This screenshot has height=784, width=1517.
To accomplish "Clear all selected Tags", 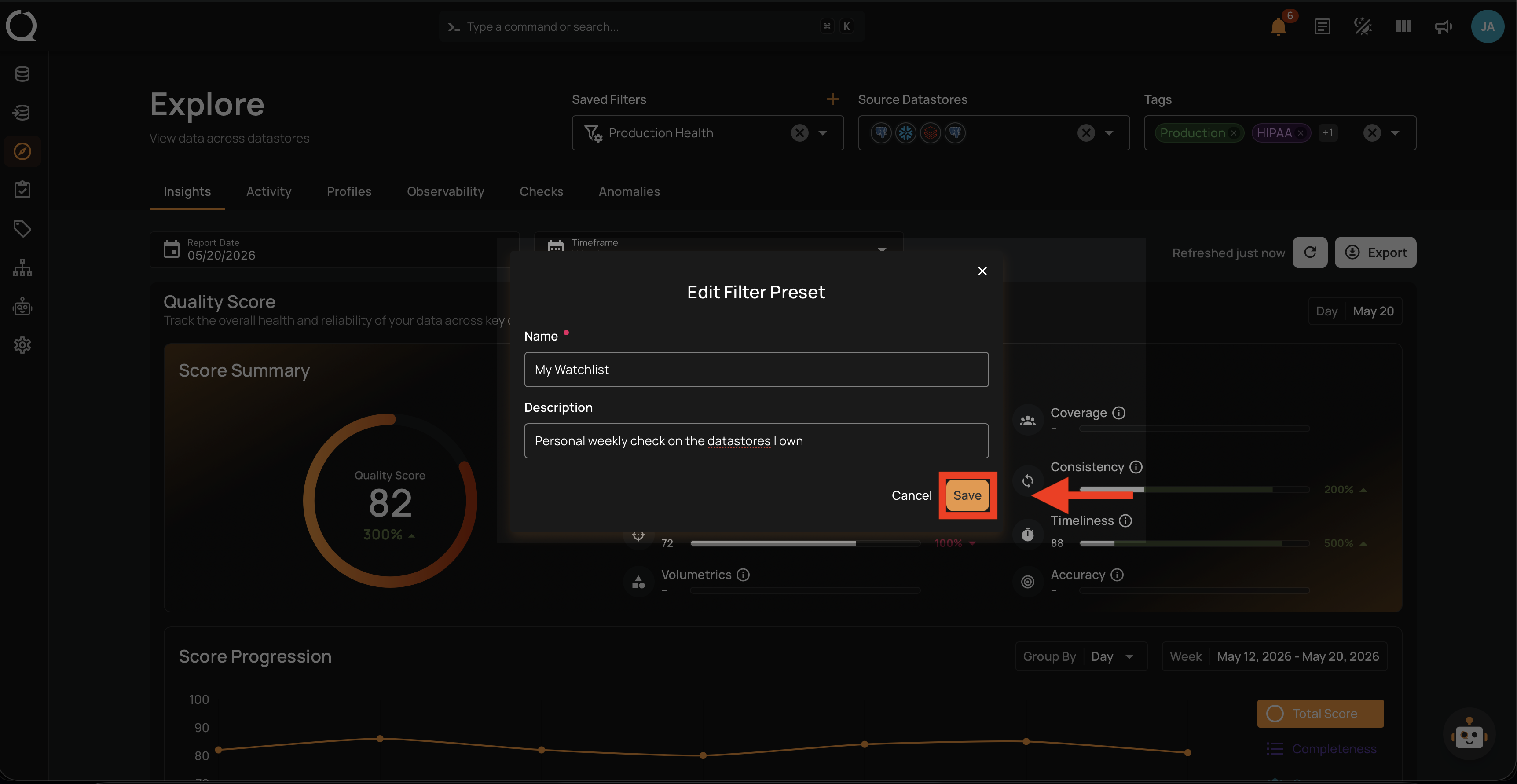I will (1371, 133).
